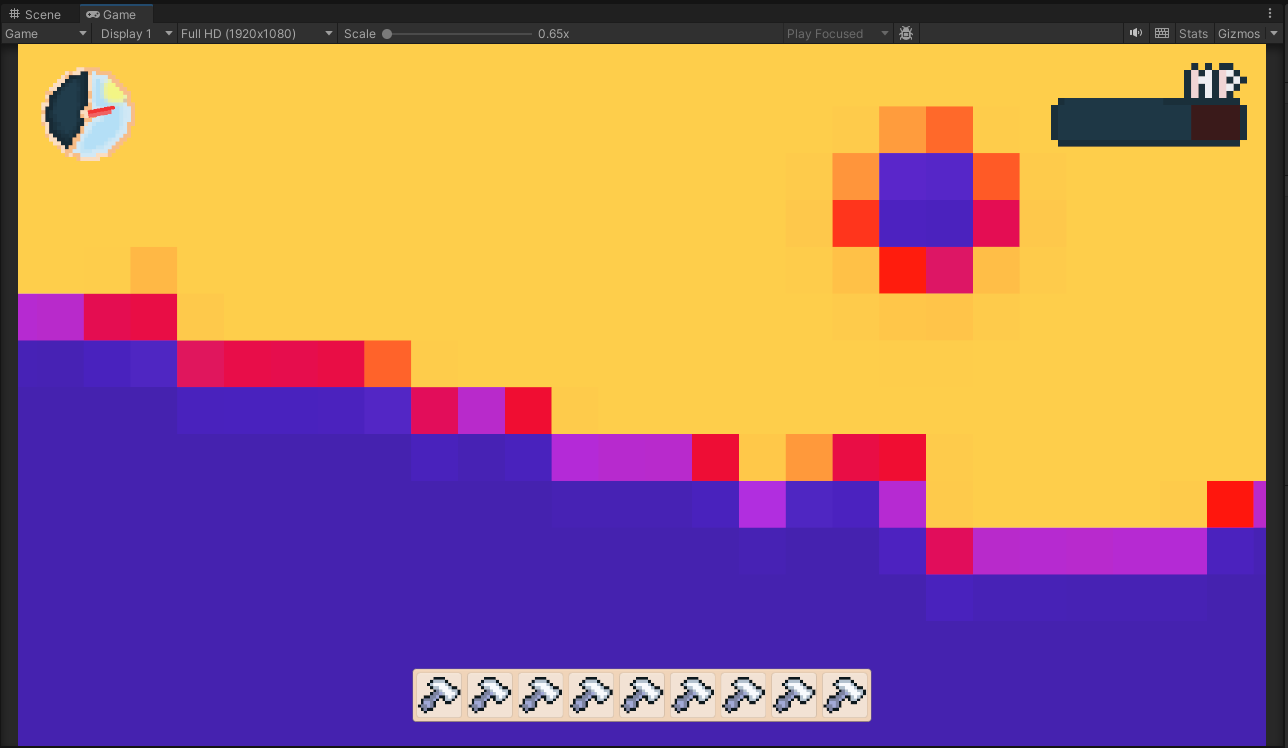The height and width of the screenshot is (748, 1288).
Task: Toggle the Stats overlay
Action: coord(1193,33)
